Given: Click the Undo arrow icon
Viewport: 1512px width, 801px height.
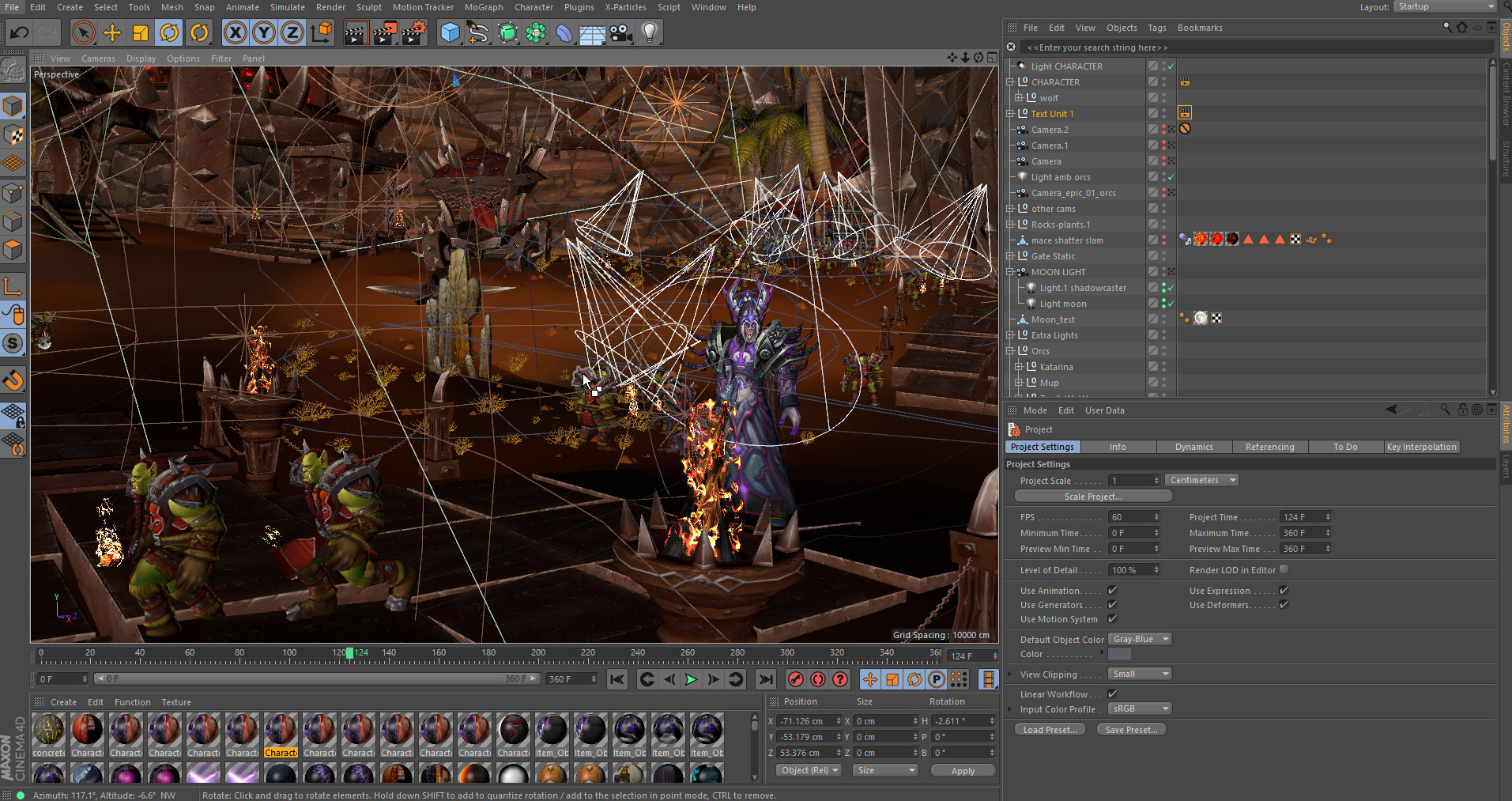Looking at the screenshot, I should 19,33.
